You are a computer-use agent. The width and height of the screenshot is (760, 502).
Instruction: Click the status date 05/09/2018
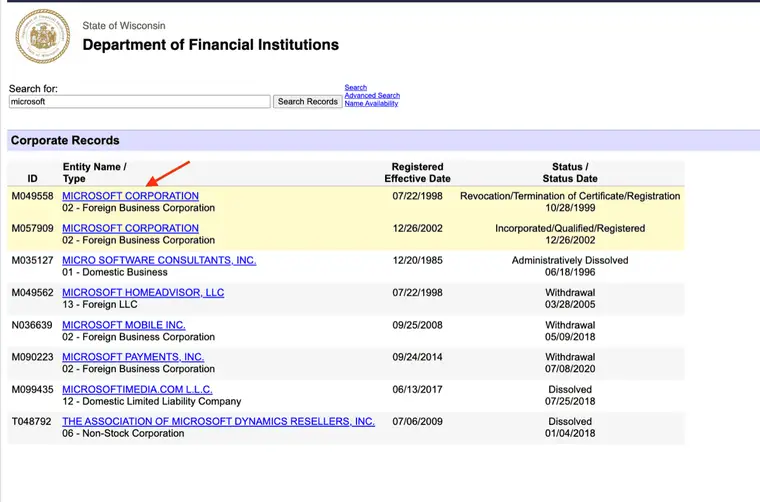(x=570, y=337)
